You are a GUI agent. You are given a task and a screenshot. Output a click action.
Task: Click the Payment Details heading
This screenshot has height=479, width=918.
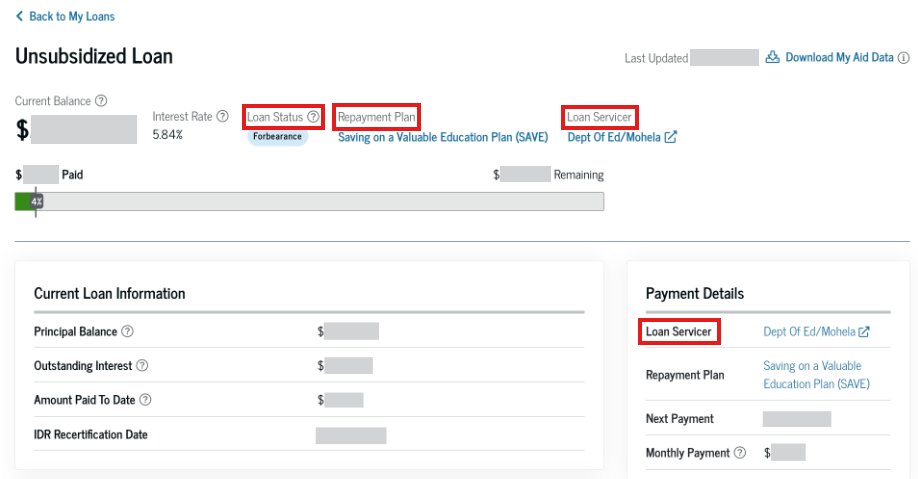(x=695, y=293)
